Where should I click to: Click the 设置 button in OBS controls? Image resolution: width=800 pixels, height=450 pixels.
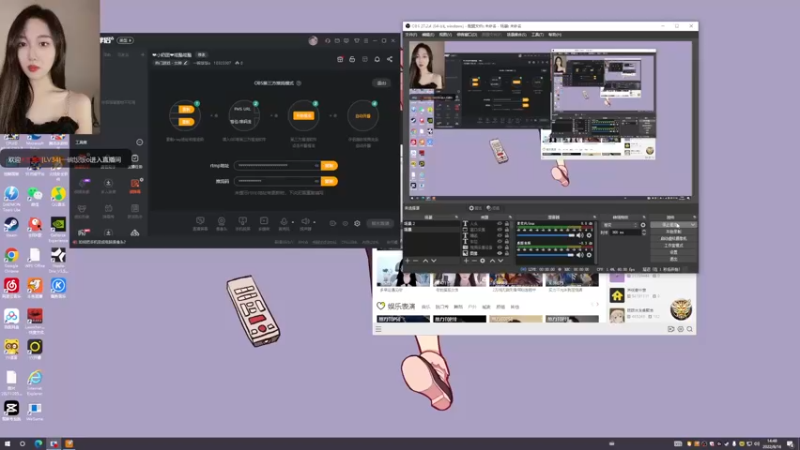tap(673, 252)
